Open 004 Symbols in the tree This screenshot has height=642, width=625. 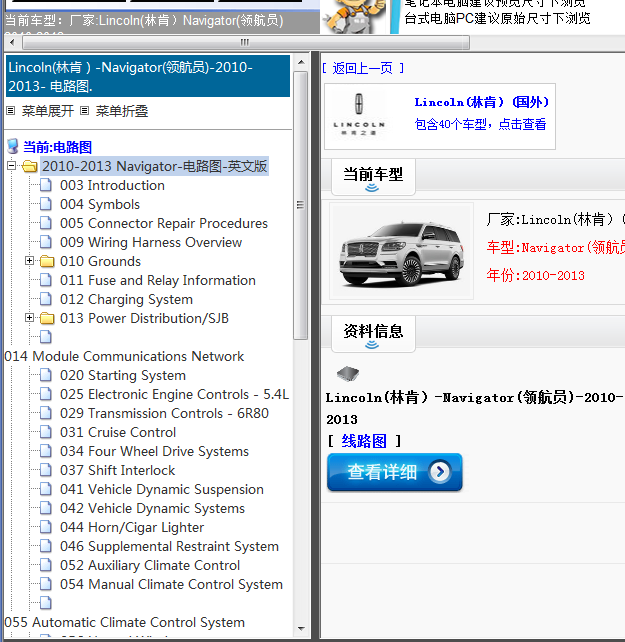pyautogui.click(x=100, y=204)
